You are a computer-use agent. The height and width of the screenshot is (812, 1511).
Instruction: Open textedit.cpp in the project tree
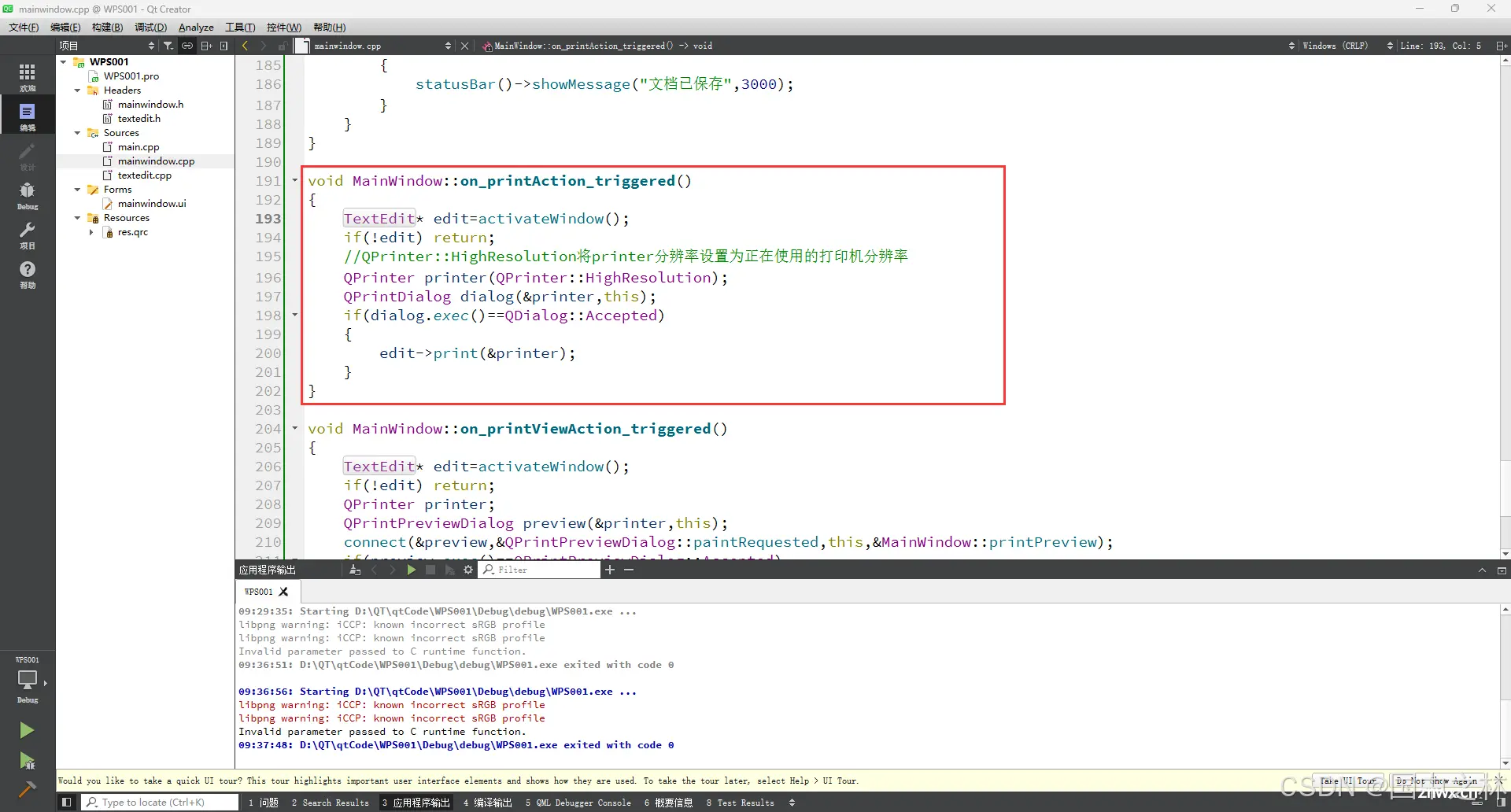click(144, 175)
